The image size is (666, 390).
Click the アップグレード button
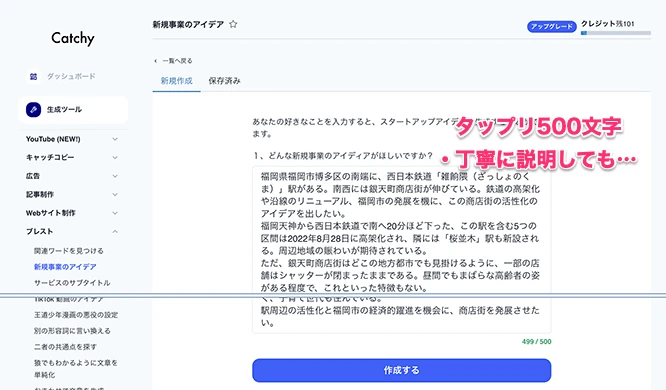tap(552, 26)
